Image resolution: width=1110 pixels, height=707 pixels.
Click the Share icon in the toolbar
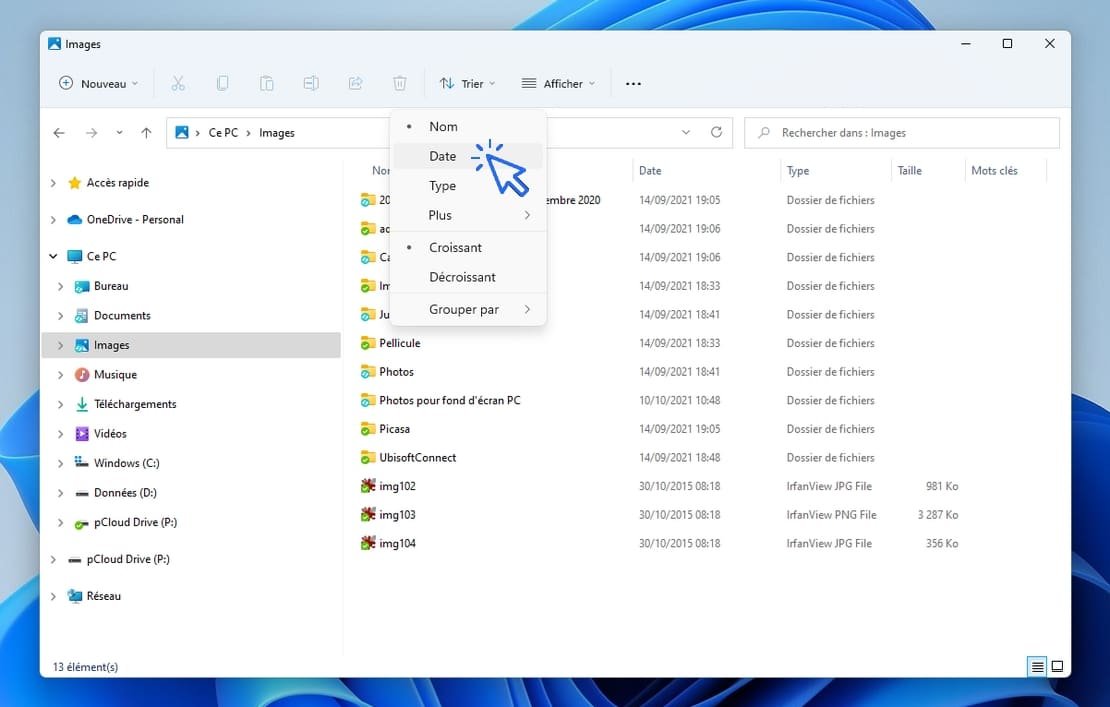tap(355, 84)
